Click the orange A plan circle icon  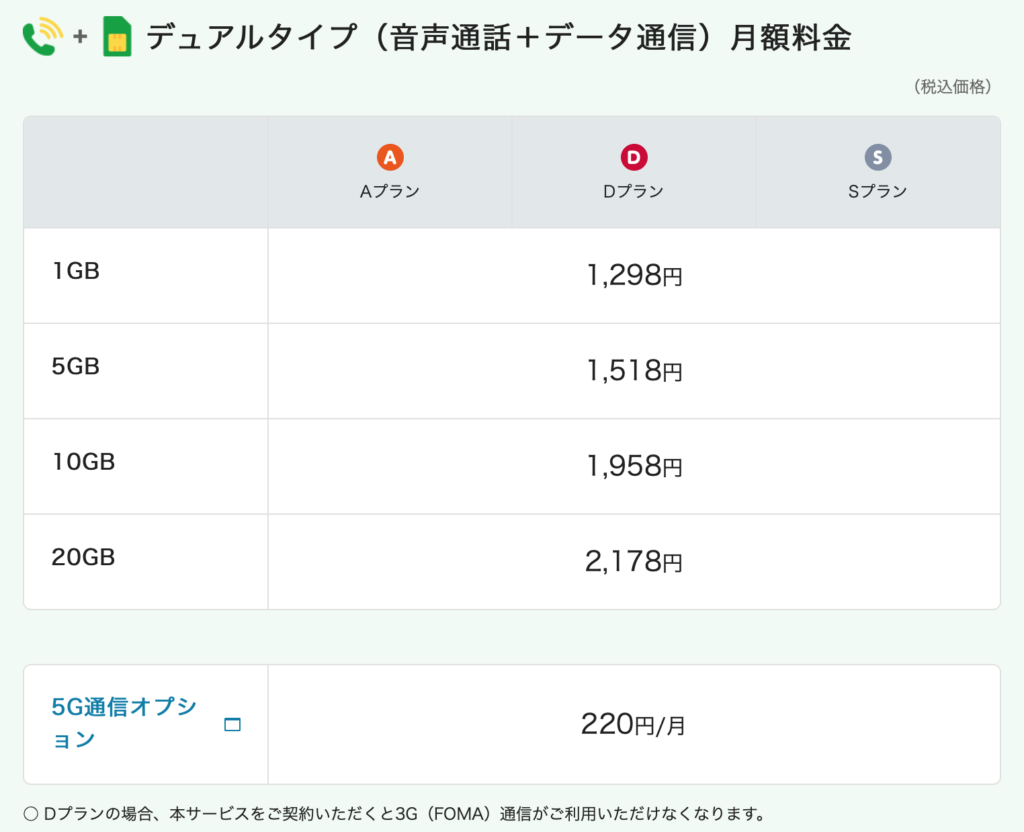390,157
